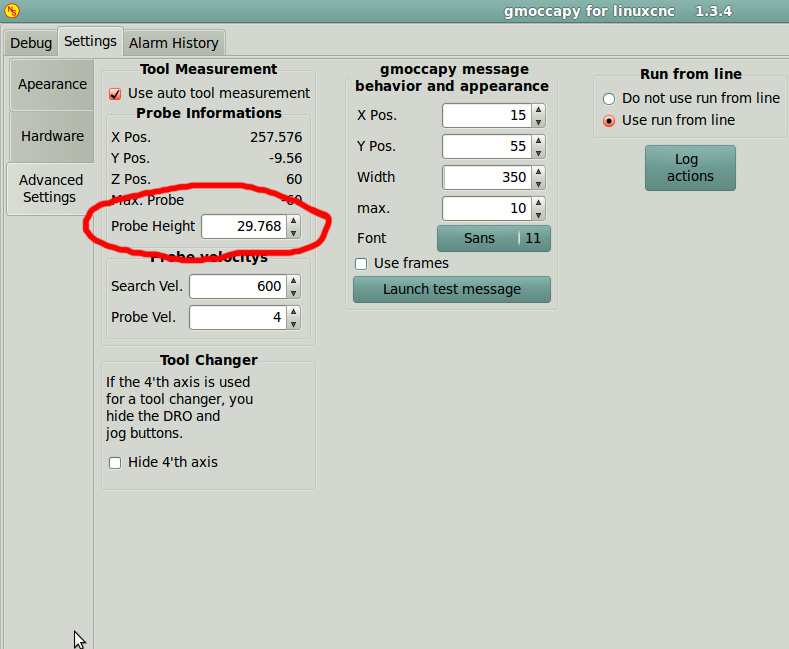The height and width of the screenshot is (649, 789).
Task: Click the Log actions button
Action: coord(690,168)
